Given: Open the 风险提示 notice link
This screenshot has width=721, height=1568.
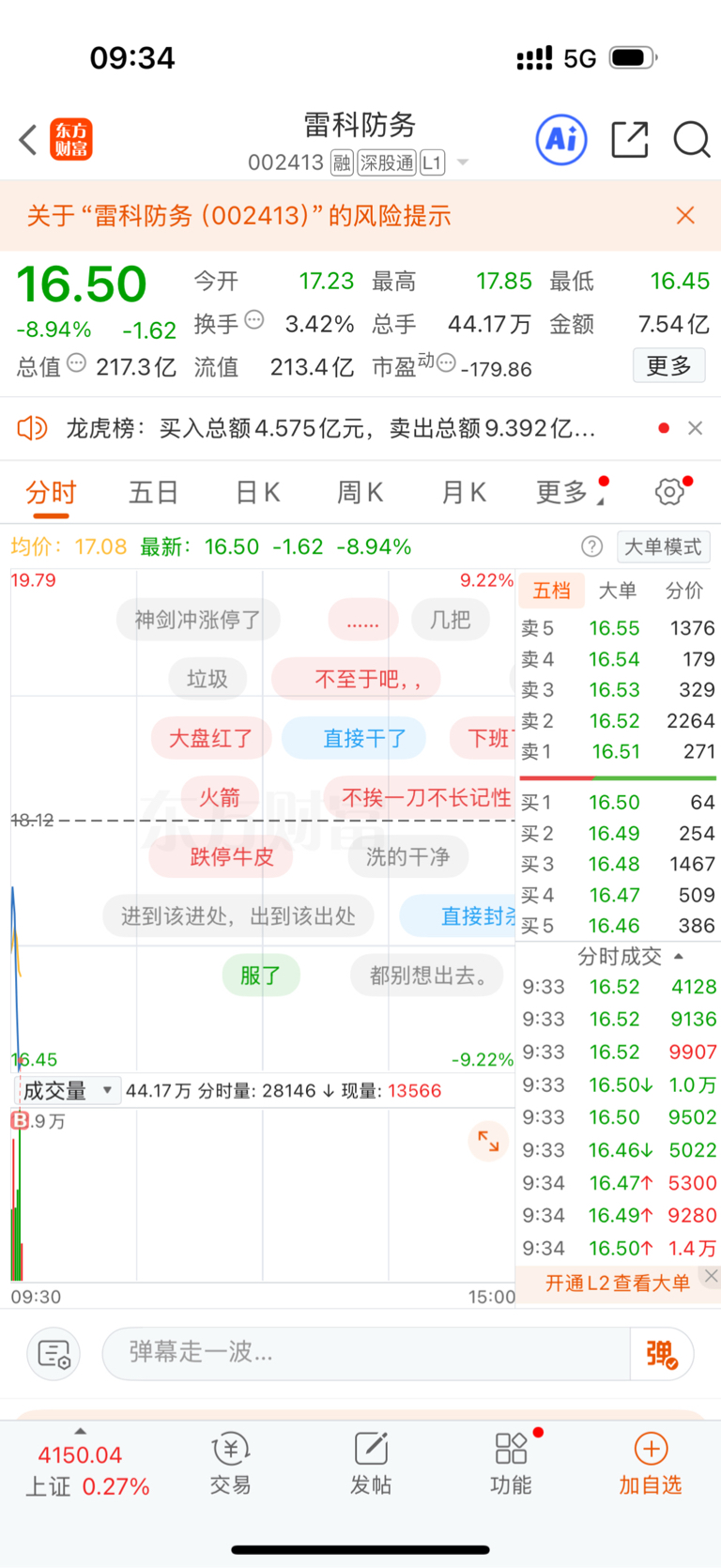Looking at the screenshot, I should 239,216.
